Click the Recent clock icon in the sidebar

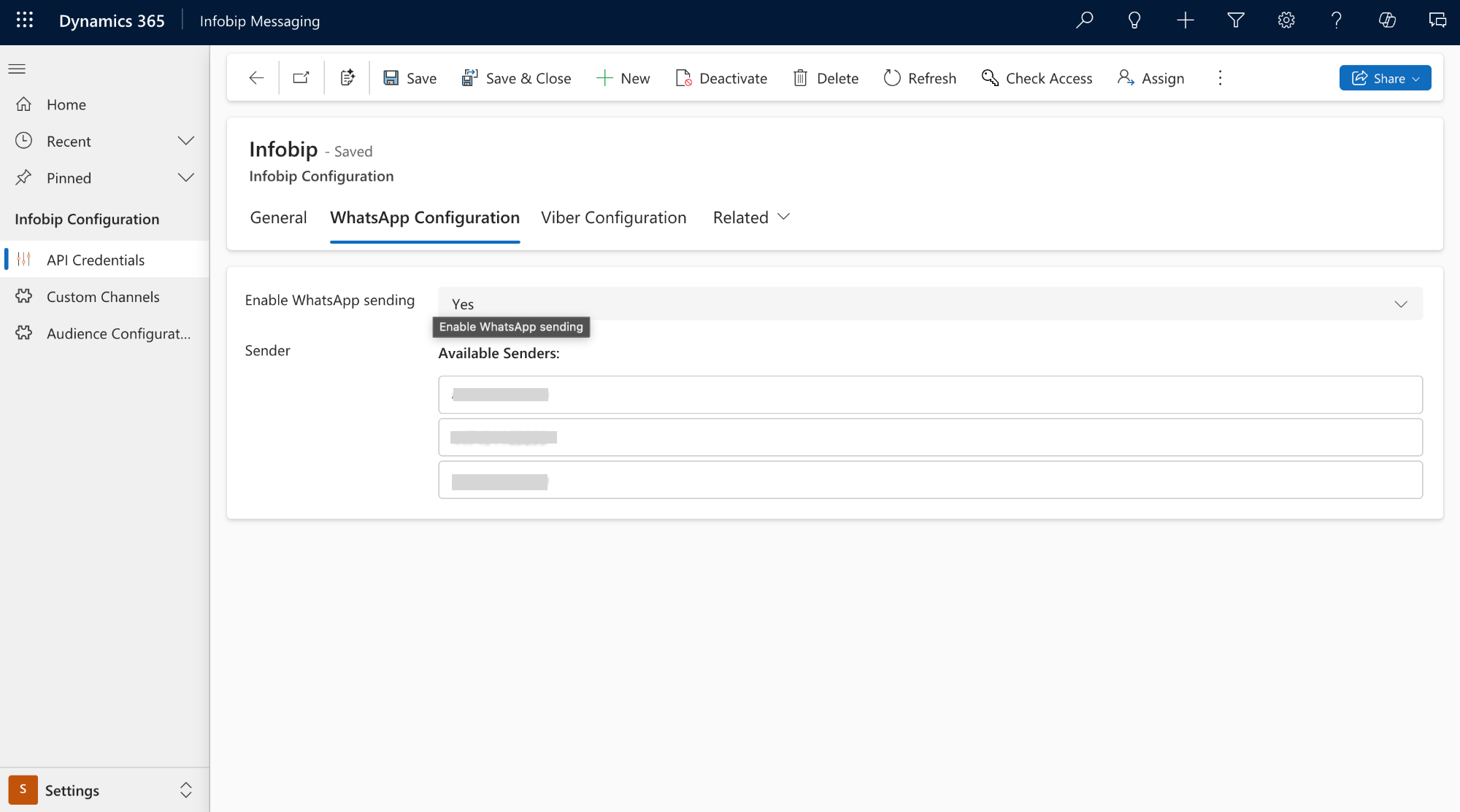tap(24, 141)
